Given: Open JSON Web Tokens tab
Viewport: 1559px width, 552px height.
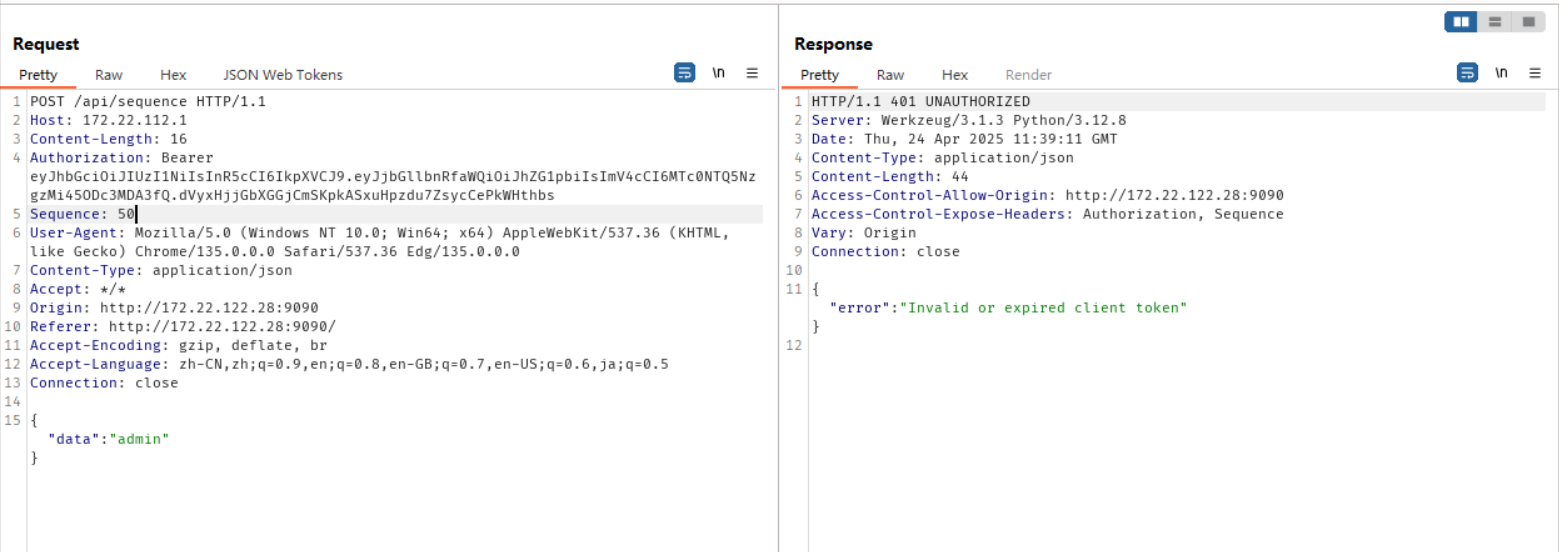Looking at the screenshot, I should click(283, 75).
